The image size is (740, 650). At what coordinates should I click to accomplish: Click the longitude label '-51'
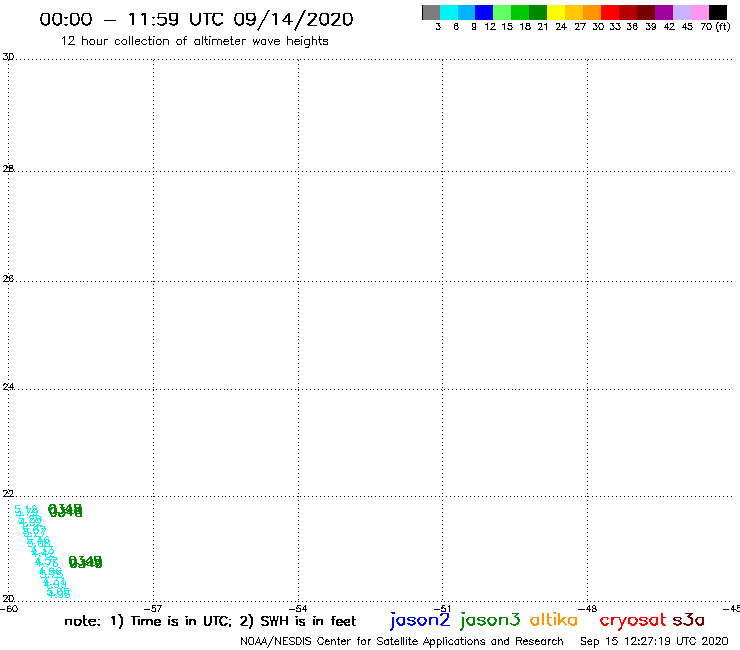[443, 609]
